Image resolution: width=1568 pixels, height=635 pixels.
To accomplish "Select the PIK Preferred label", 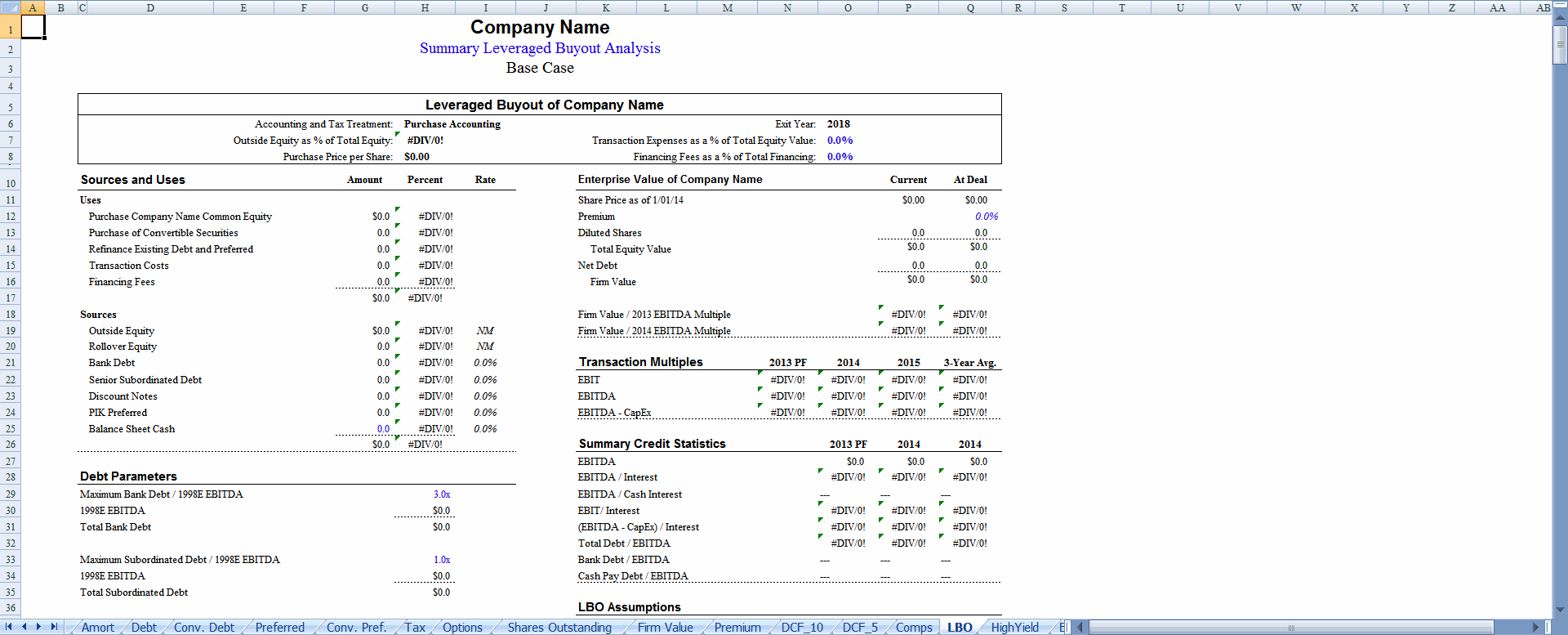I will 118,413.
